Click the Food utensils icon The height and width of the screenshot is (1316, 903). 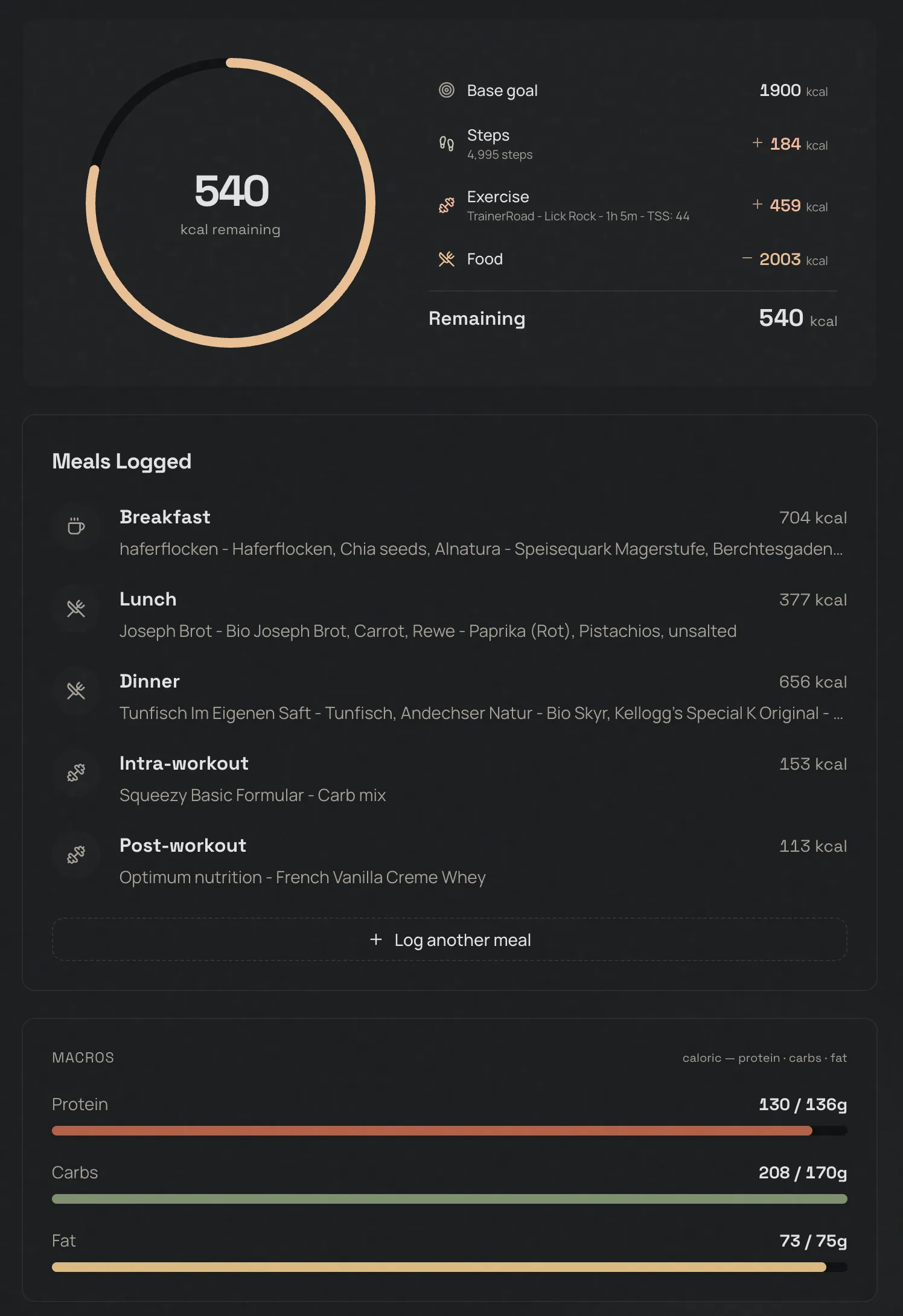446,260
